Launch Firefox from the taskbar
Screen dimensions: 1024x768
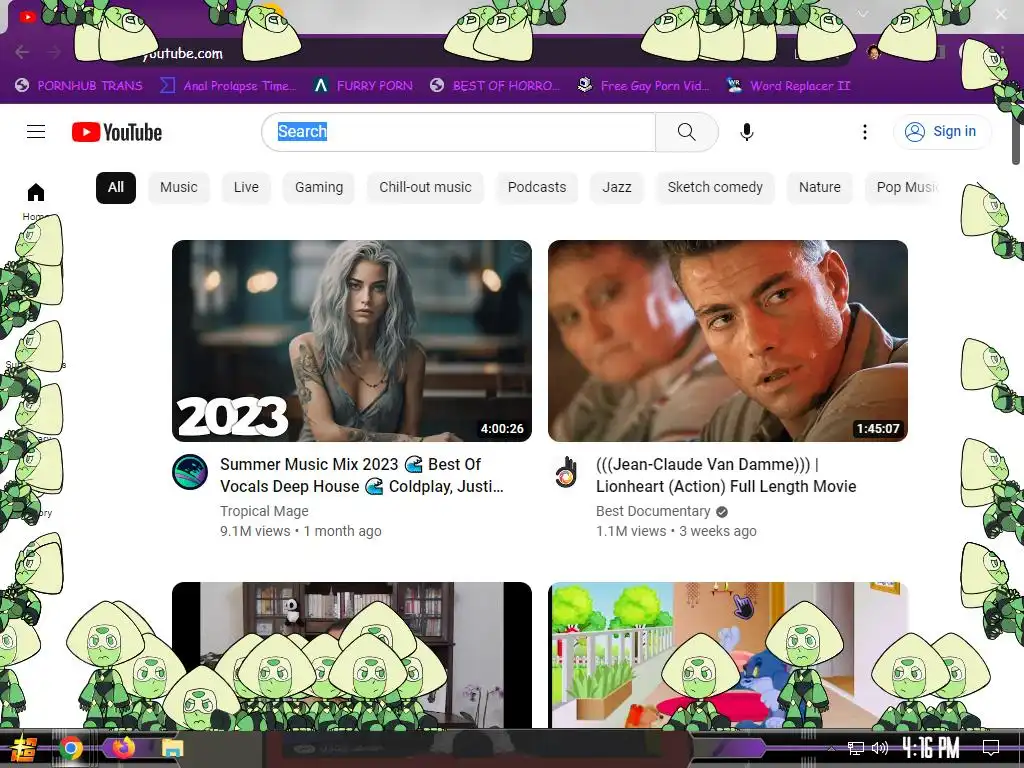[122, 748]
